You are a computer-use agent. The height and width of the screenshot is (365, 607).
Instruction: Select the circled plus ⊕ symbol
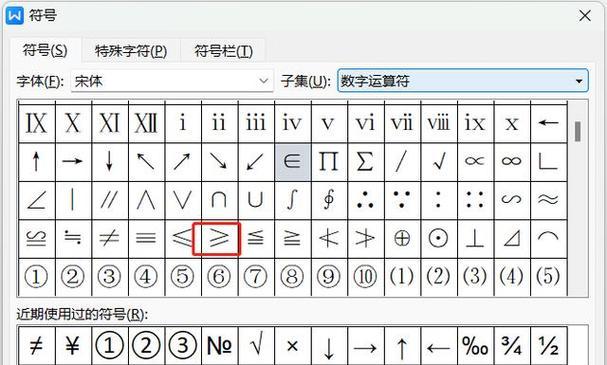pyautogui.click(x=402, y=238)
